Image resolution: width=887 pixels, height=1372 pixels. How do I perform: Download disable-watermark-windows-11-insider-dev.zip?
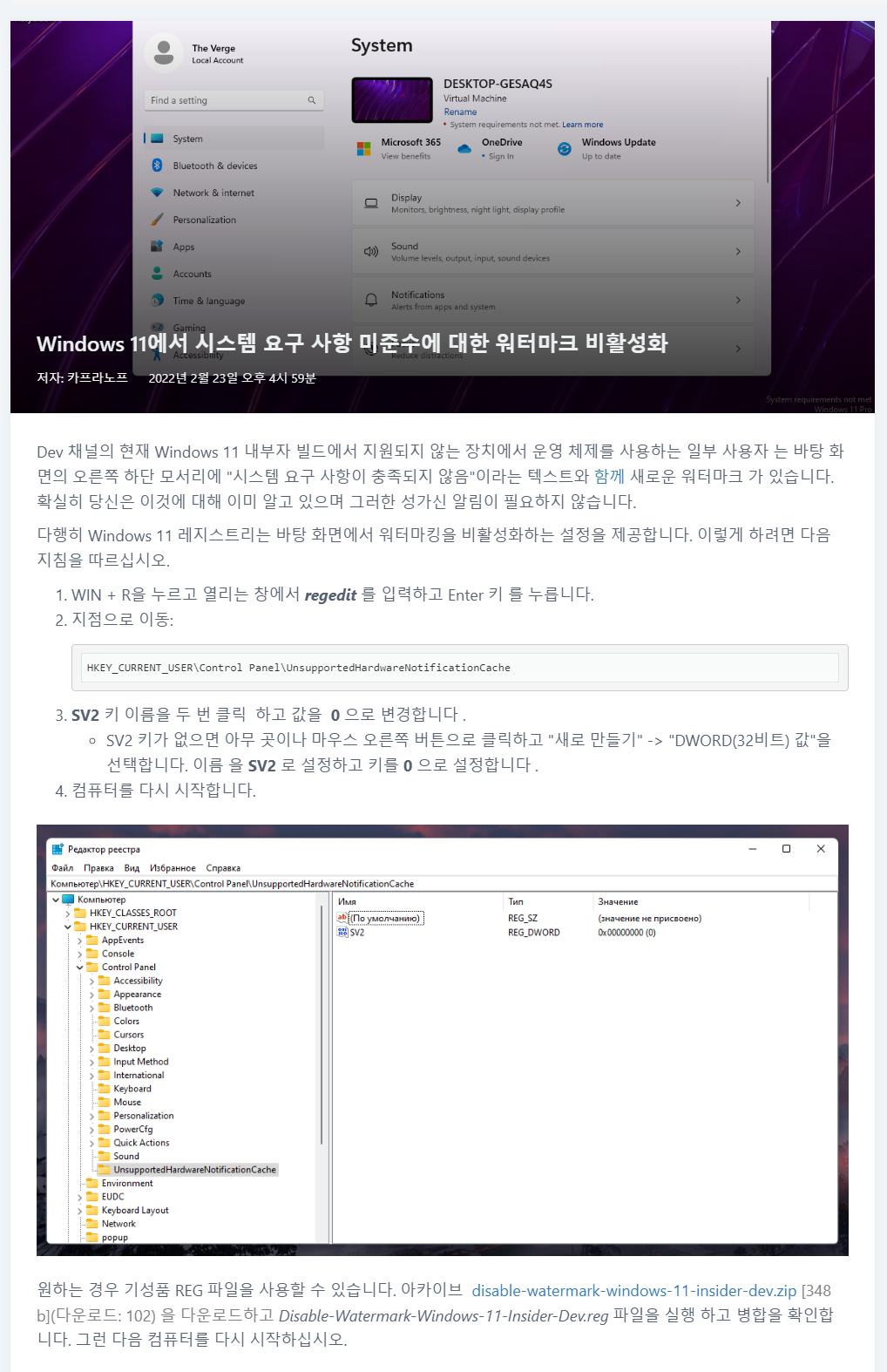pyautogui.click(x=634, y=1290)
